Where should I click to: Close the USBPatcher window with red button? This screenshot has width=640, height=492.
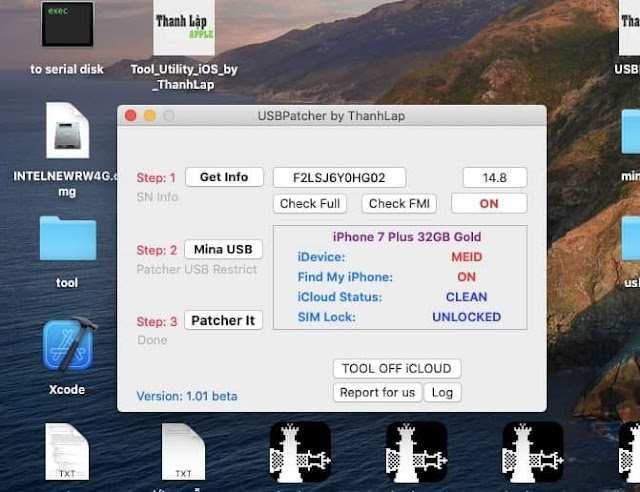(131, 116)
